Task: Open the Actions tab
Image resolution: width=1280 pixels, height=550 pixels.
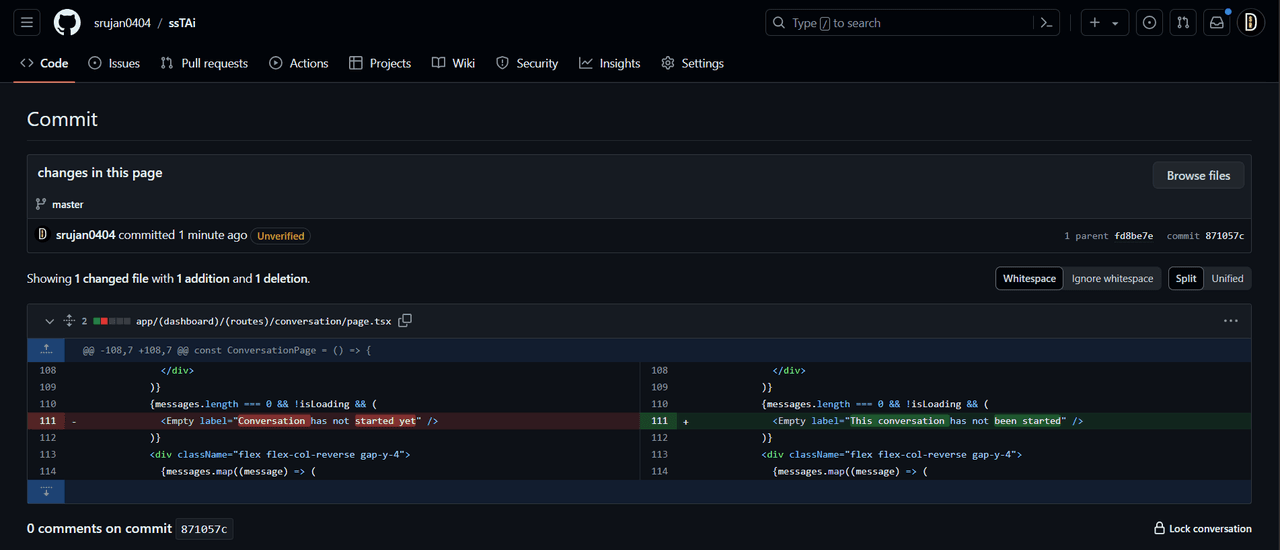Action: click(298, 63)
